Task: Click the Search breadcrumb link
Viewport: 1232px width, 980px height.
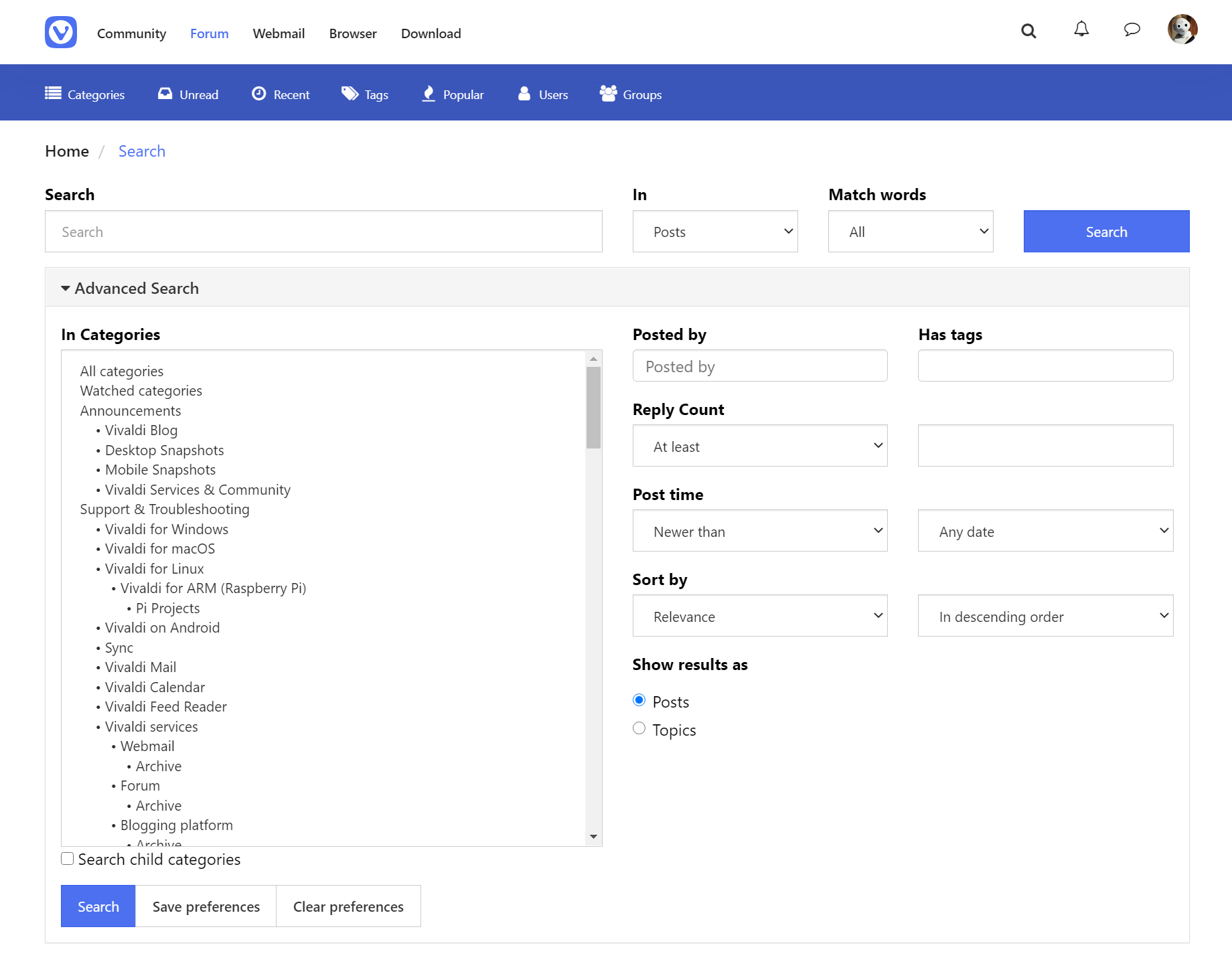Action: point(142,151)
